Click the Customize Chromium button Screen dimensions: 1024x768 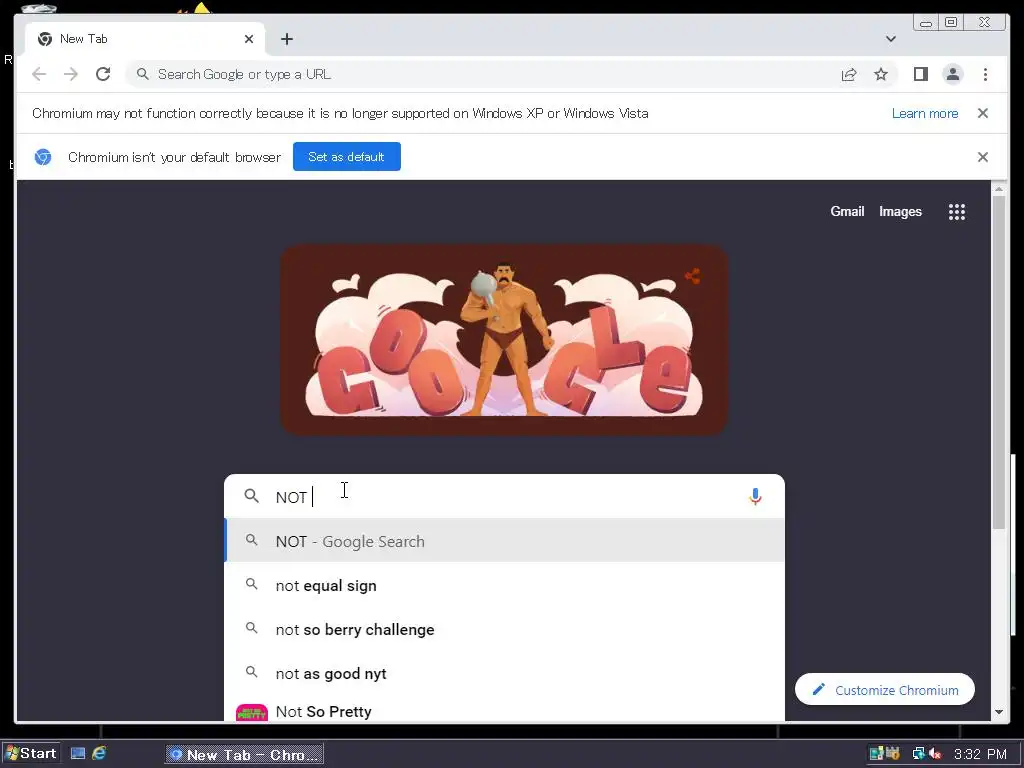click(x=885, y=690)
